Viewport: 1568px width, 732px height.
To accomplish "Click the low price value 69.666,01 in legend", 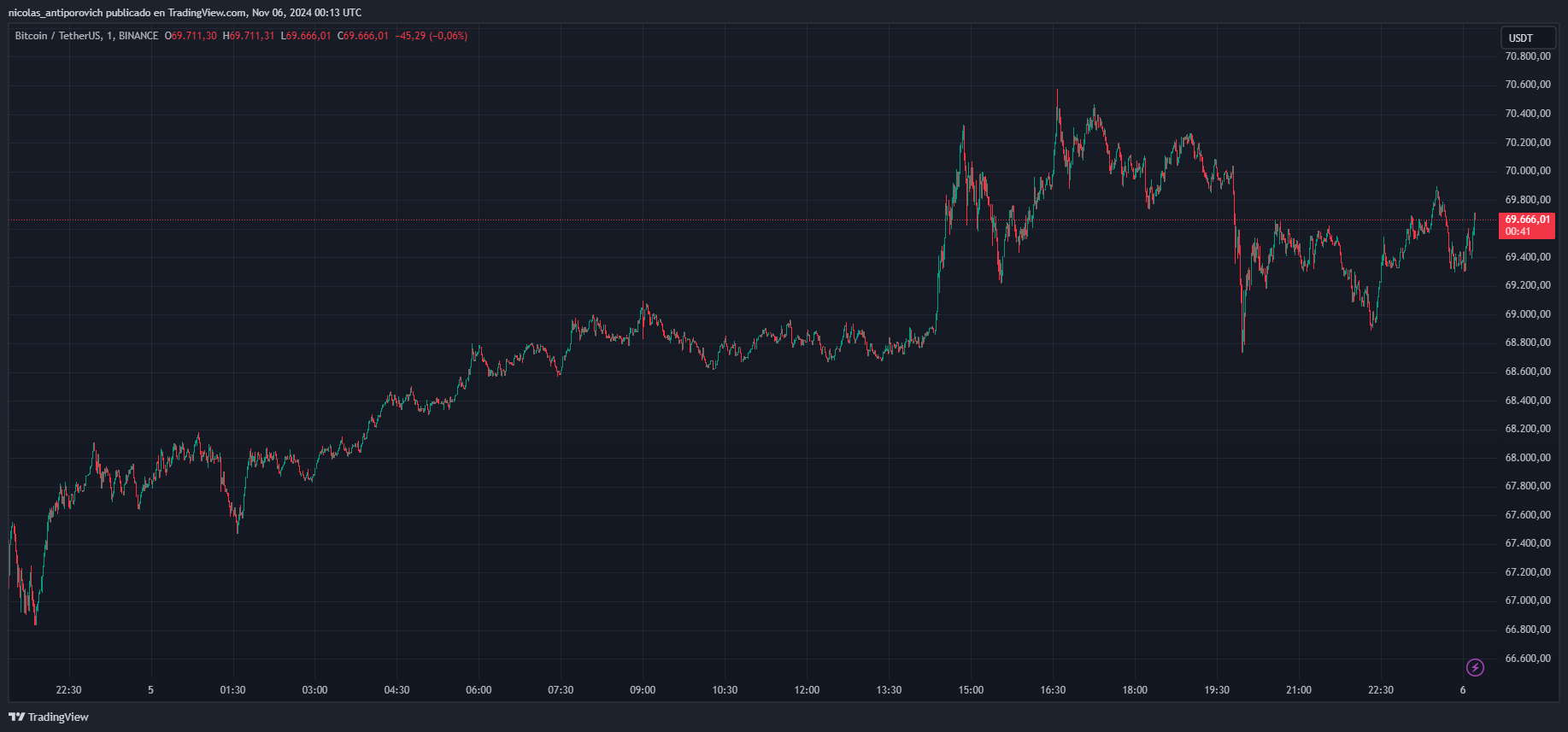I will tap(308, 36).
